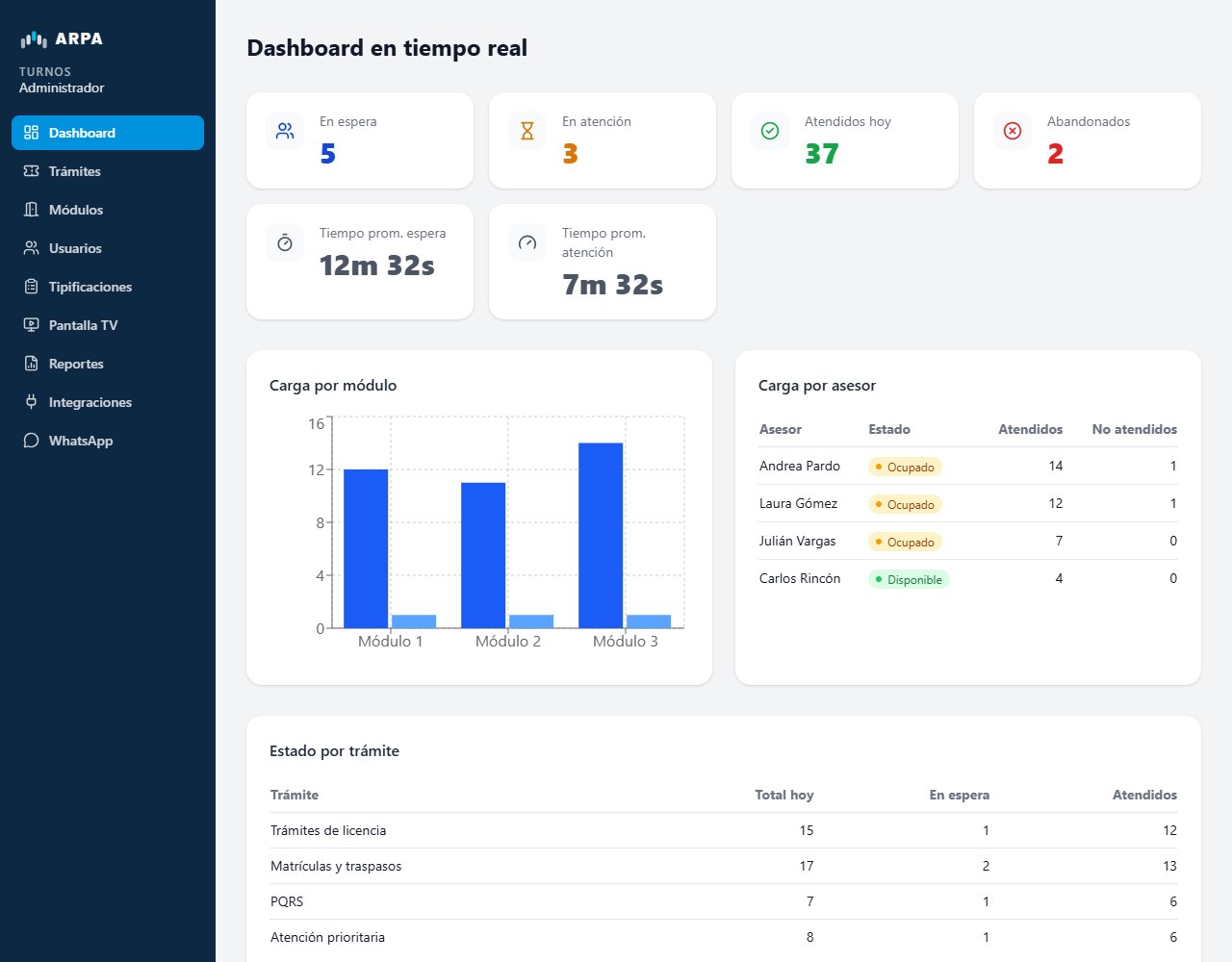
Task: Click the Módulo 2 tall blue bar
Action: (483, 555)
